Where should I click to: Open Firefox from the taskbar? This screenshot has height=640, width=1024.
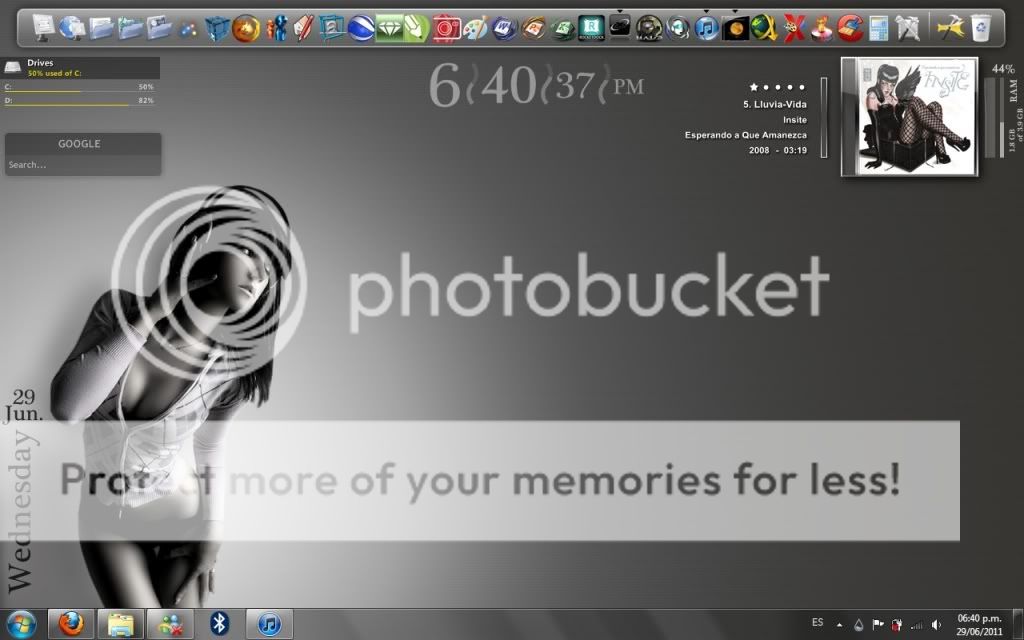point(71,624)
